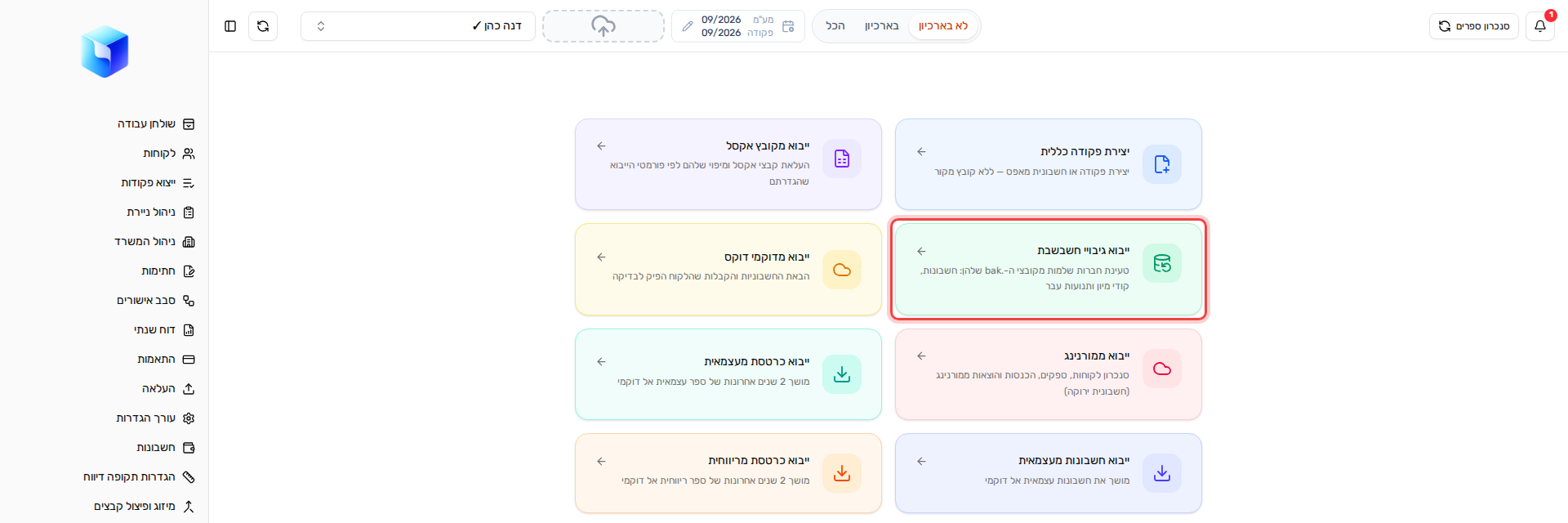Open ייצוא פקודות in the sidebar
This screenshot has width=1568, height=523.
[x=157, y=183]
